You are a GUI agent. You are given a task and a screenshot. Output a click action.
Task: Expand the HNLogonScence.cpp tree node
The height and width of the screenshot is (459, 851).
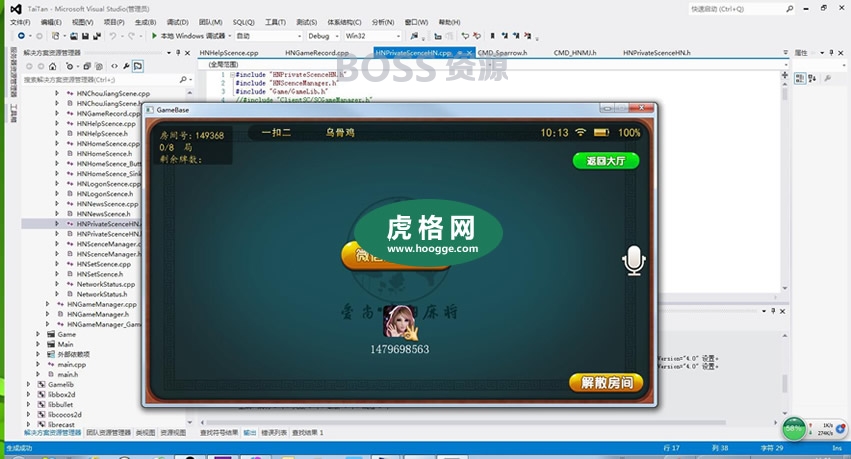(57, 184)
